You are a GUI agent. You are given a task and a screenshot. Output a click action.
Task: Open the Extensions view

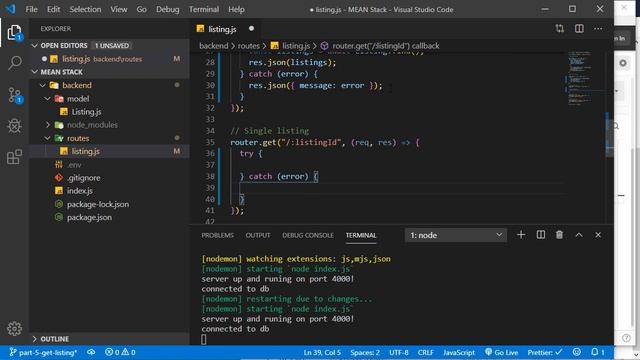[x=14, y=157]
